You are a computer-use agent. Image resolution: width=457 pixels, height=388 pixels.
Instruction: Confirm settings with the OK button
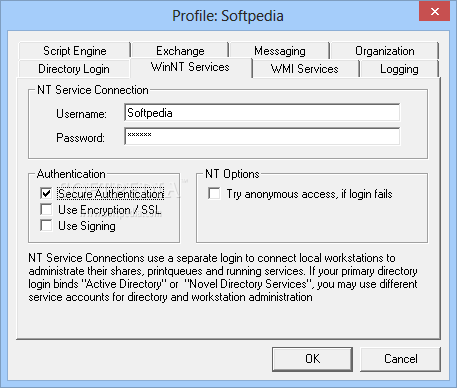click(312, 359)
